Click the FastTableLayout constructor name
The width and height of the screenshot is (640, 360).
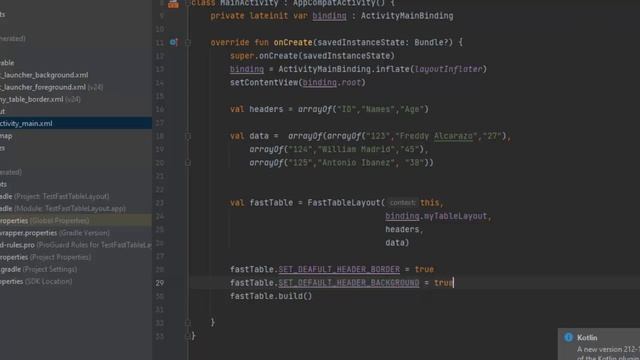coord(344,203)
